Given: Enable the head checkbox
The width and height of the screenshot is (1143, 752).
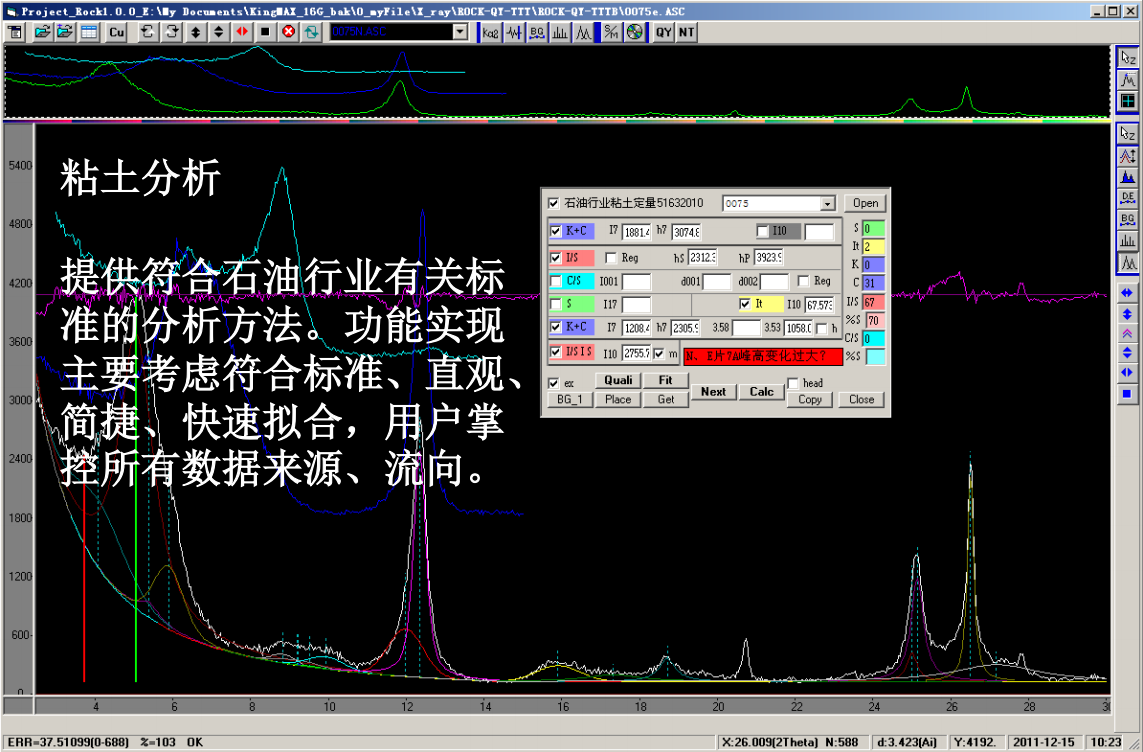Looking at the screenshot, I should pyautogui.click(x=793, y=383).
